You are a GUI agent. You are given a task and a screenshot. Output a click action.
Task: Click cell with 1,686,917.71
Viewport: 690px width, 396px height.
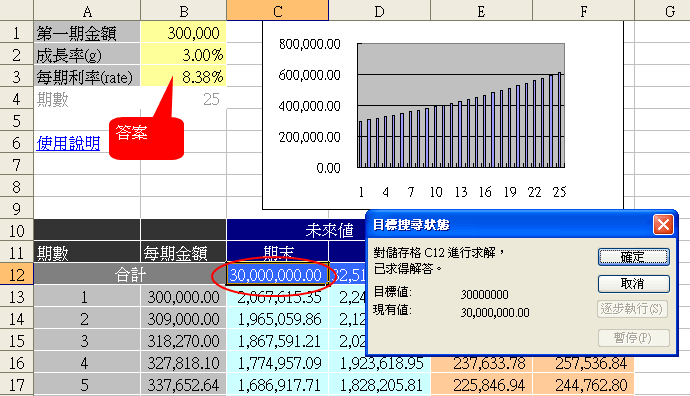tap(278, 385)
